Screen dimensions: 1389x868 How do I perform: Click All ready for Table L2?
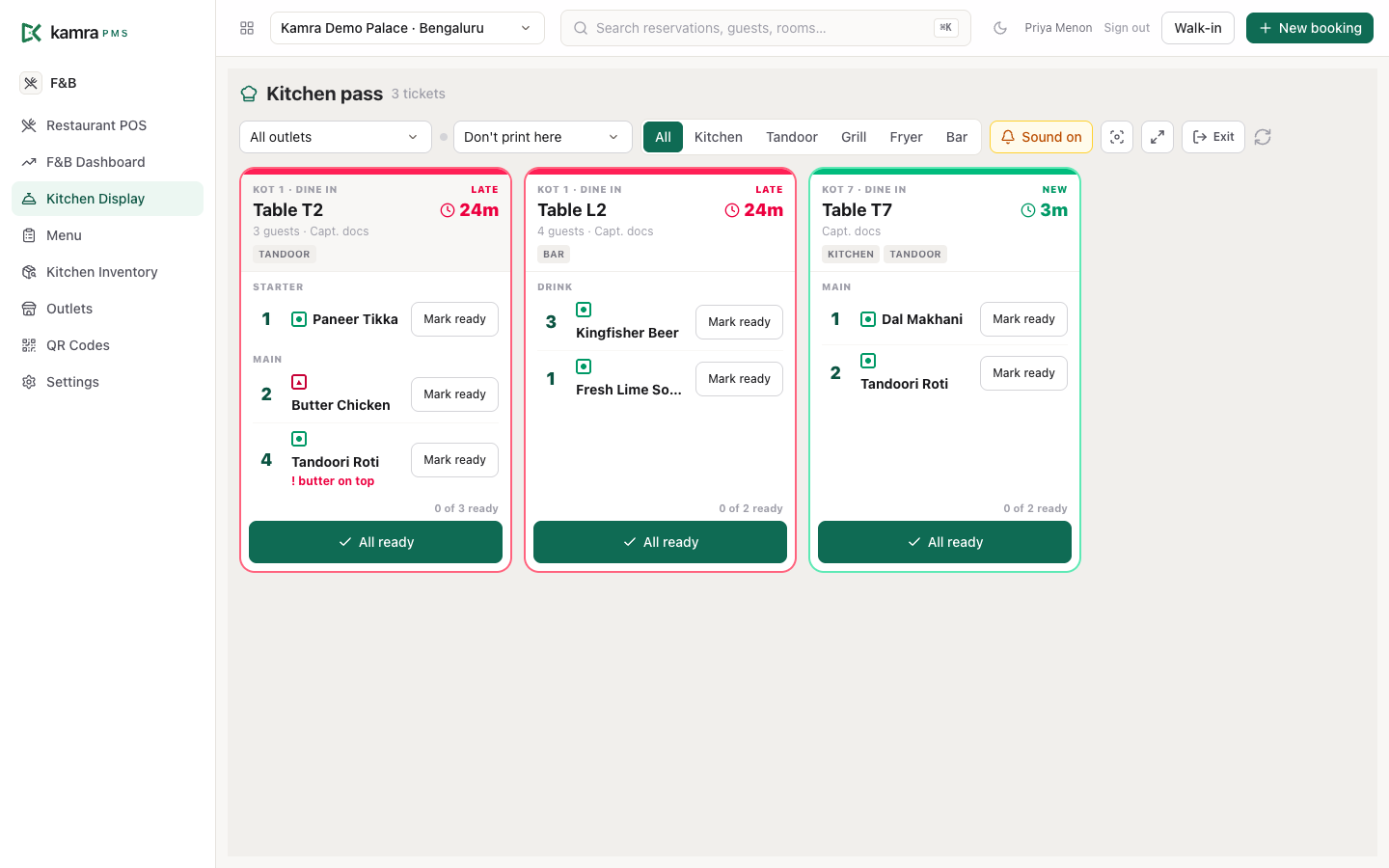click(x=660, y=542)
